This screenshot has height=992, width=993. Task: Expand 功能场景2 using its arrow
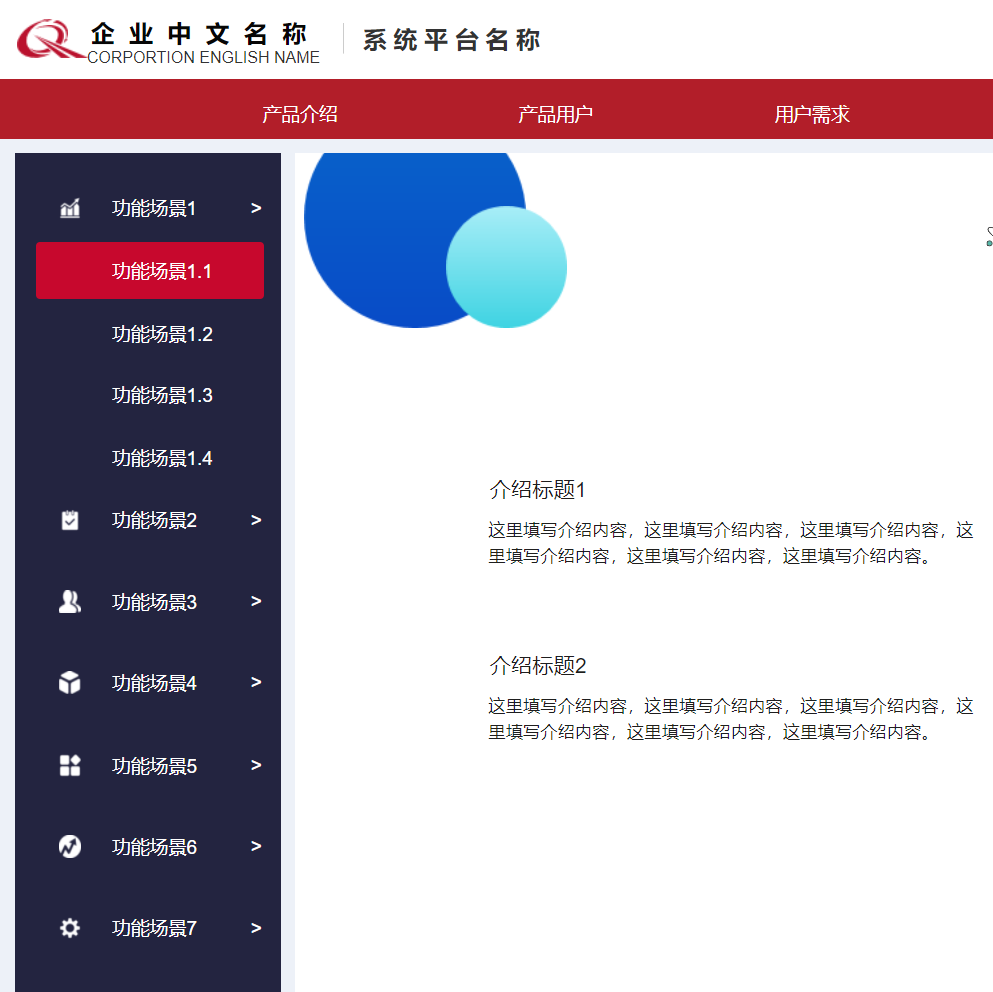(x=256, y=520)
